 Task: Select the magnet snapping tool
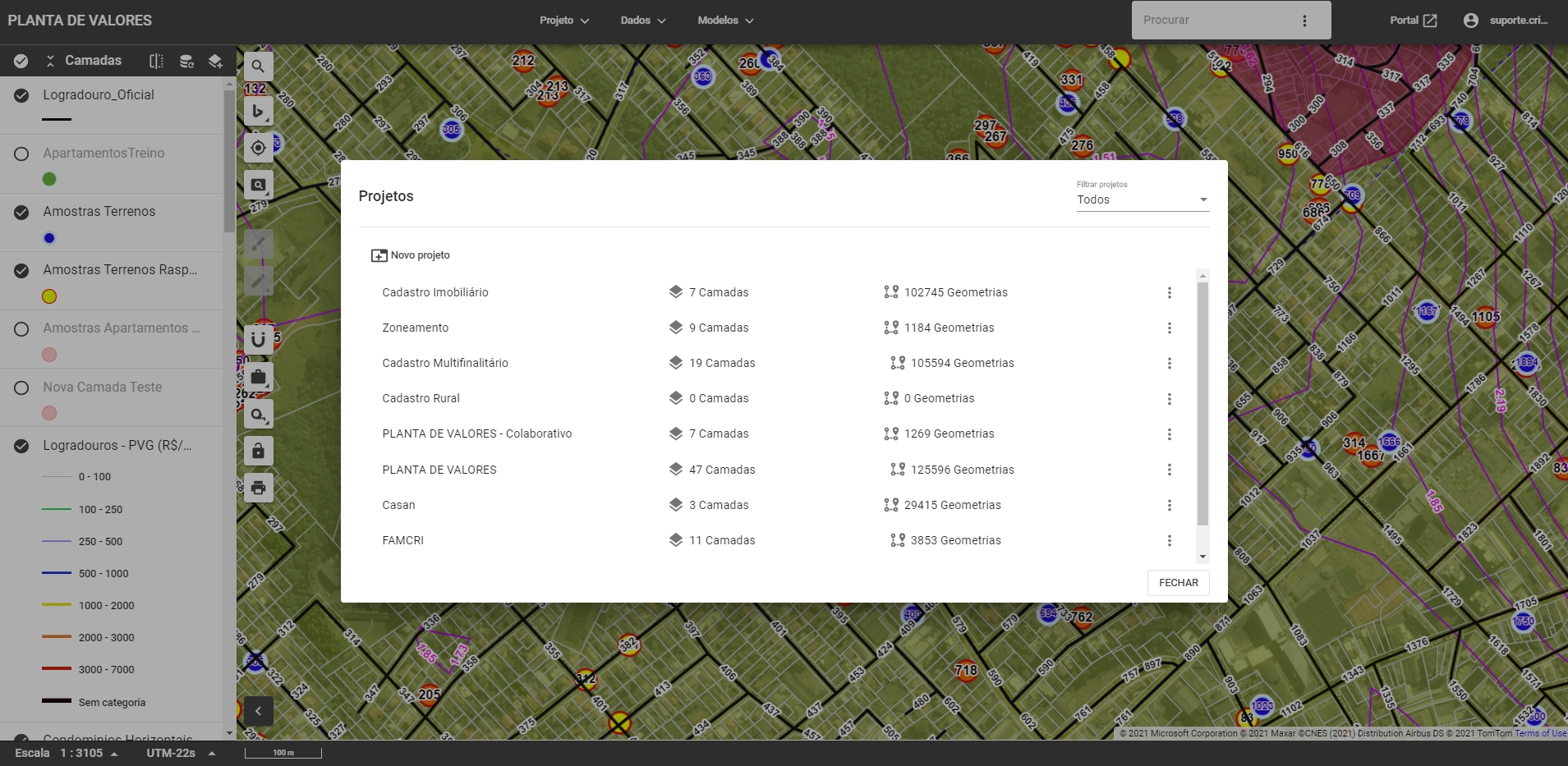[x=258, y=339]
